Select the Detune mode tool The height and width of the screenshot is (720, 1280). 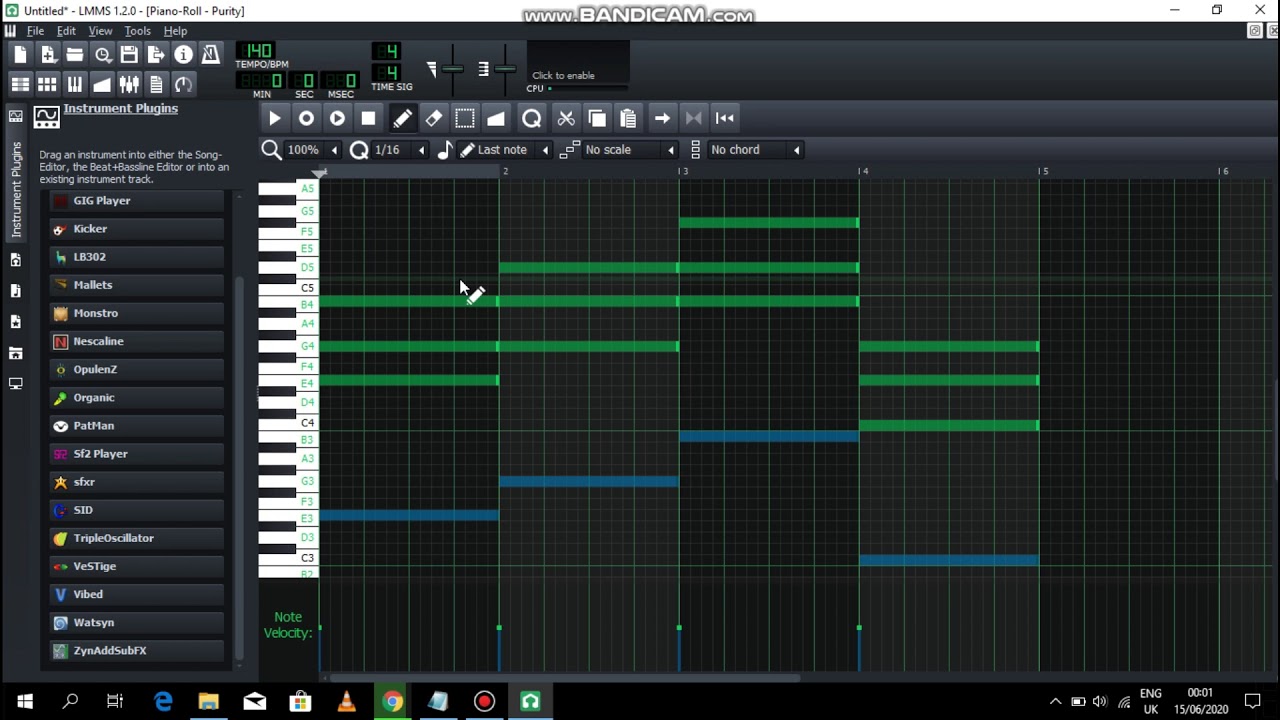[x=496, y=118]
